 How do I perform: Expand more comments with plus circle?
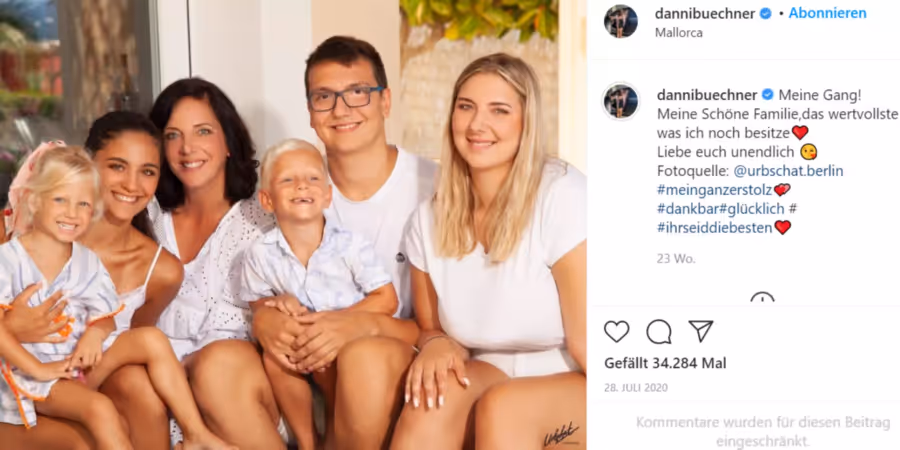click(762, 298)
